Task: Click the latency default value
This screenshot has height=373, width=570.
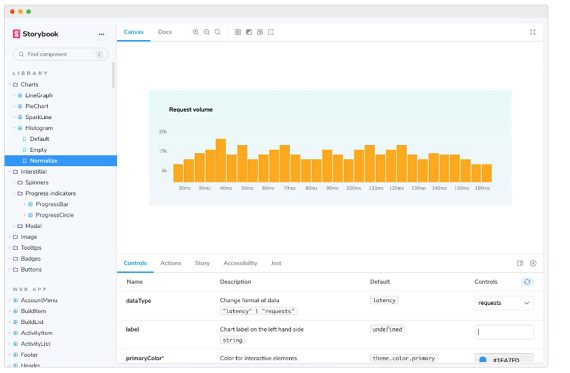Action: coord(384,300)
